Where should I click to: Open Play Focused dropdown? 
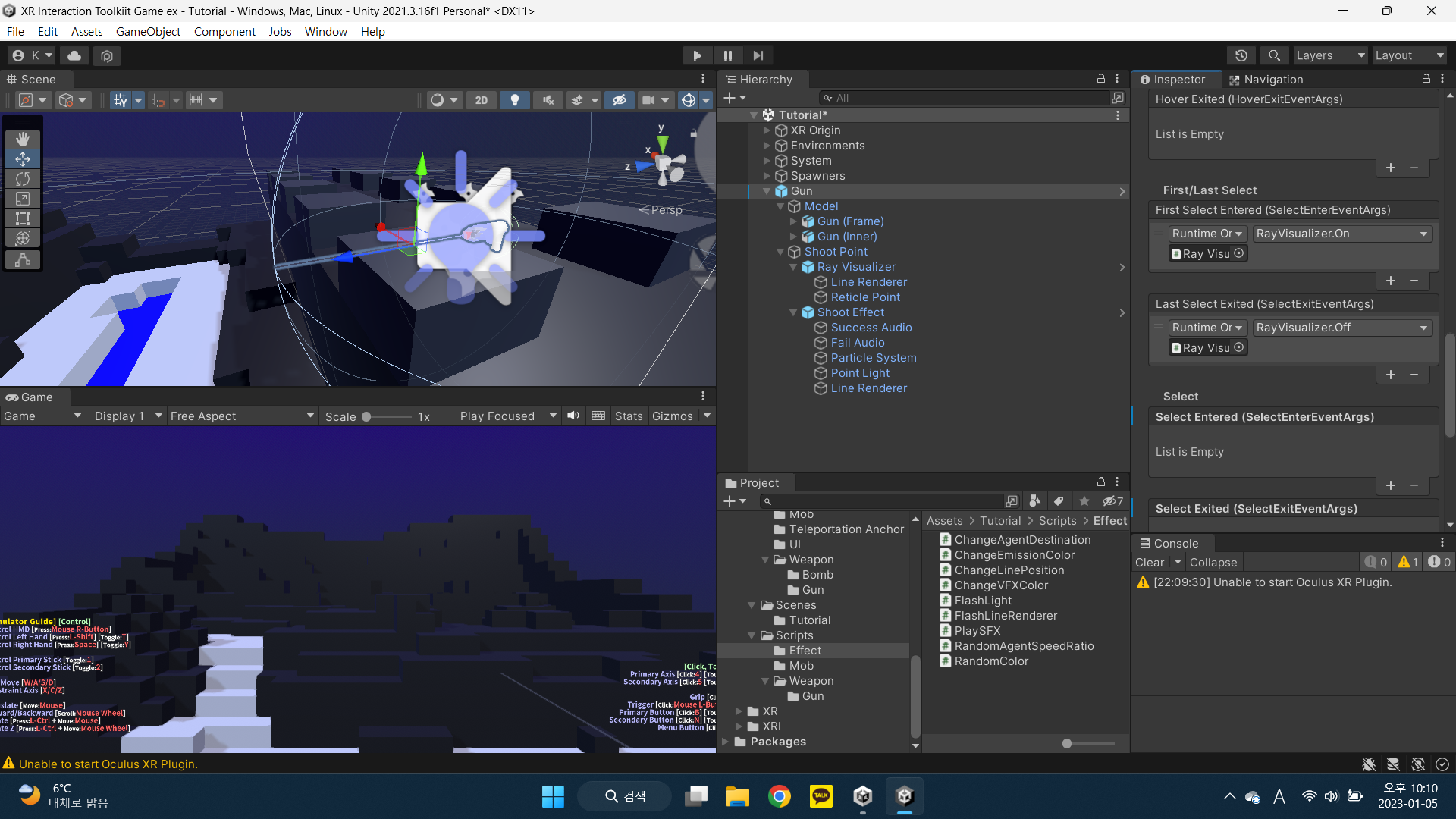(508, 416)
